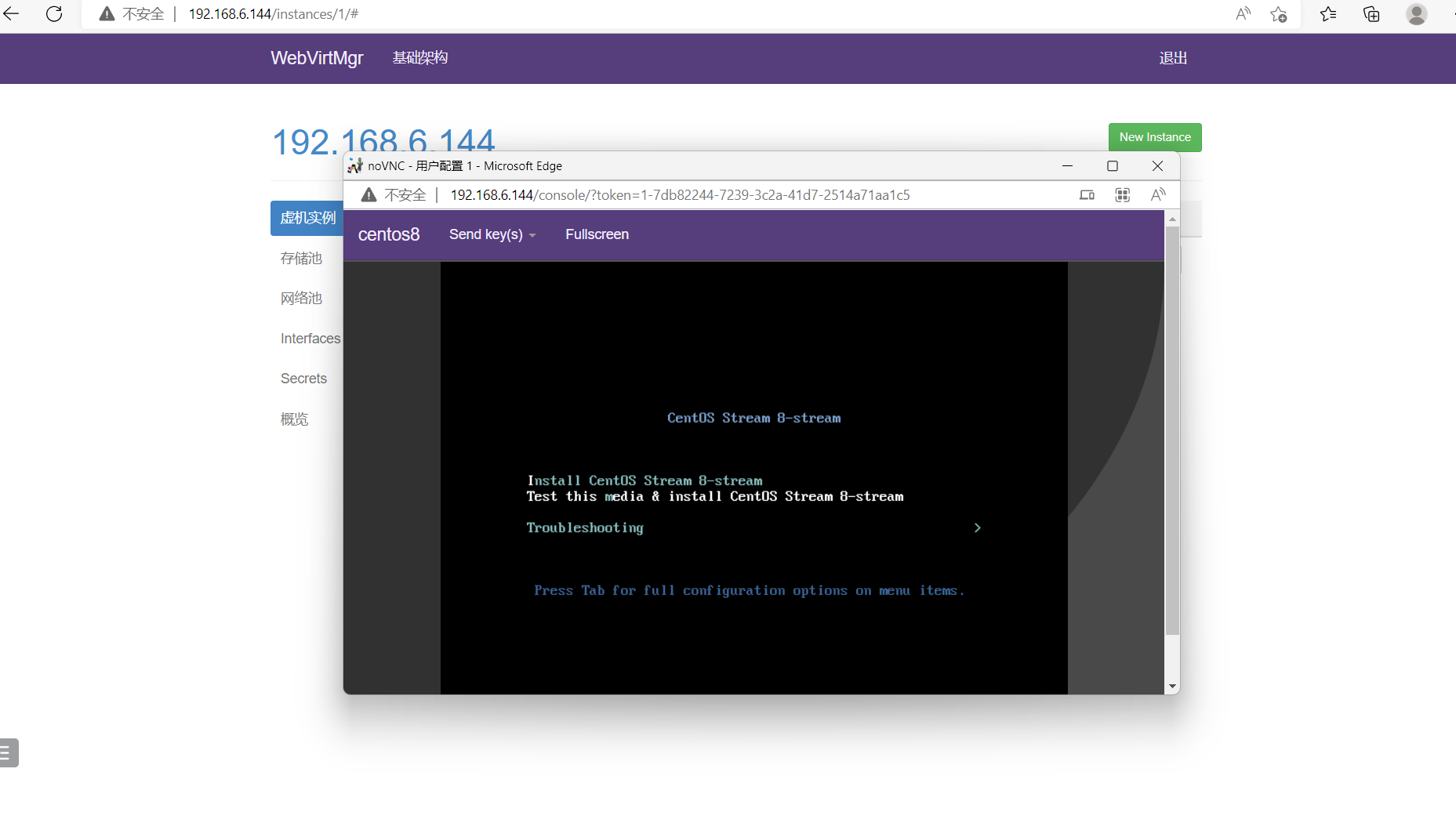Show the noVNC window not-secure warning
Screen dimensions: 1456x834
394,195
